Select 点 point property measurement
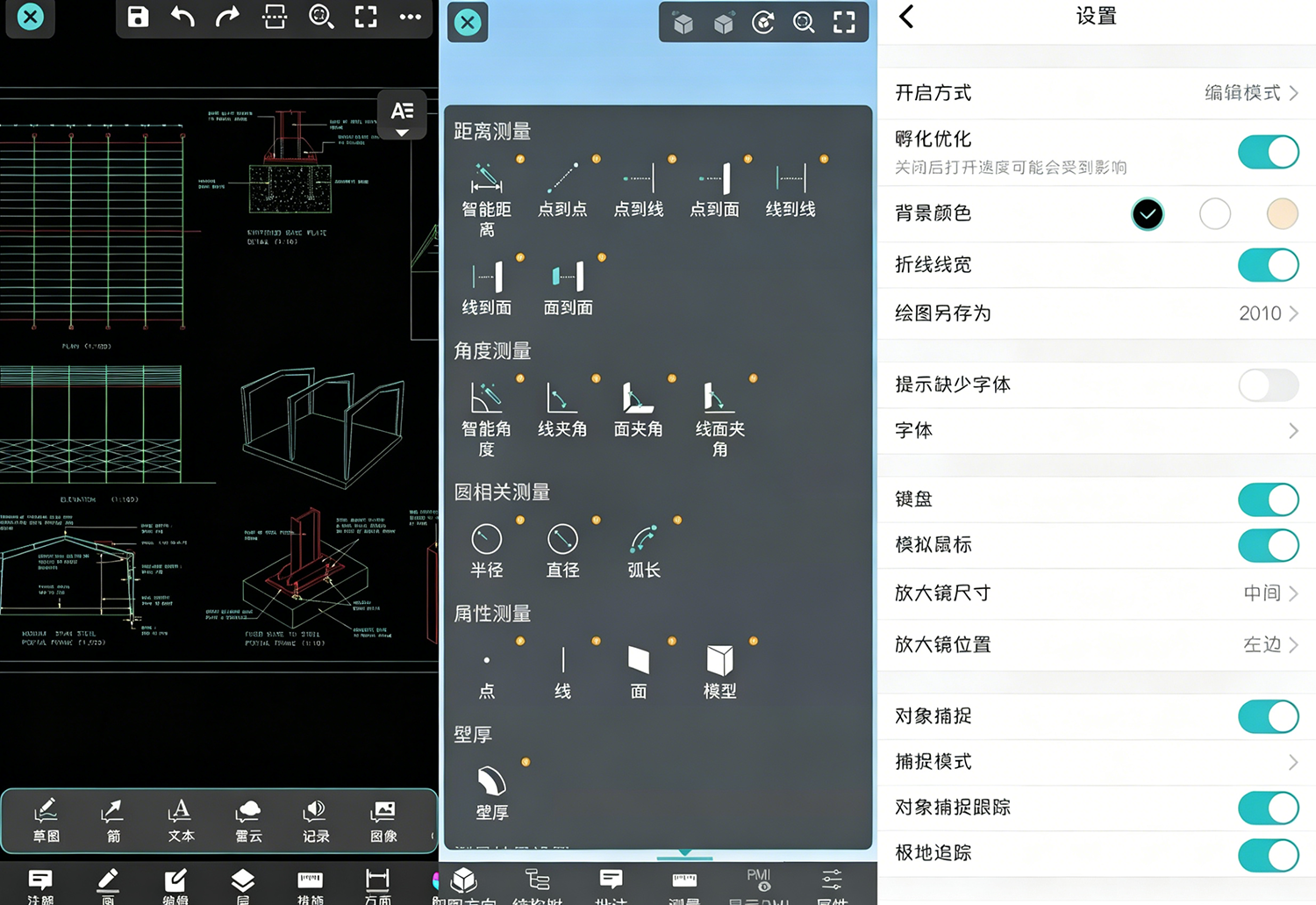Viewport: 1316px width, 905px height. (x=487, y=672)
